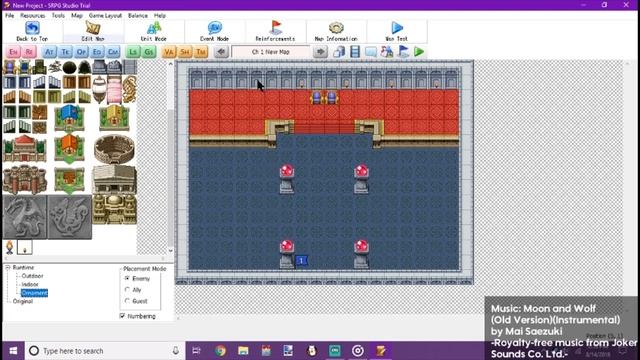640x360 pixels.
Task: Click the blue flag icon in toolbar
Action: click(x=403, y=52)
